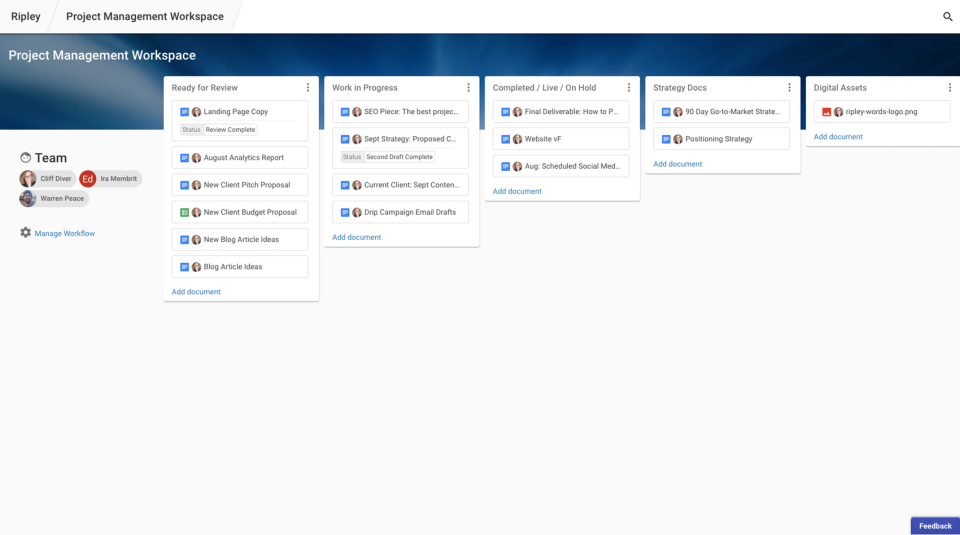Open the Completed / Live / On Hold options menu
This screenshot has height=535, width=960.
[629, 88]
